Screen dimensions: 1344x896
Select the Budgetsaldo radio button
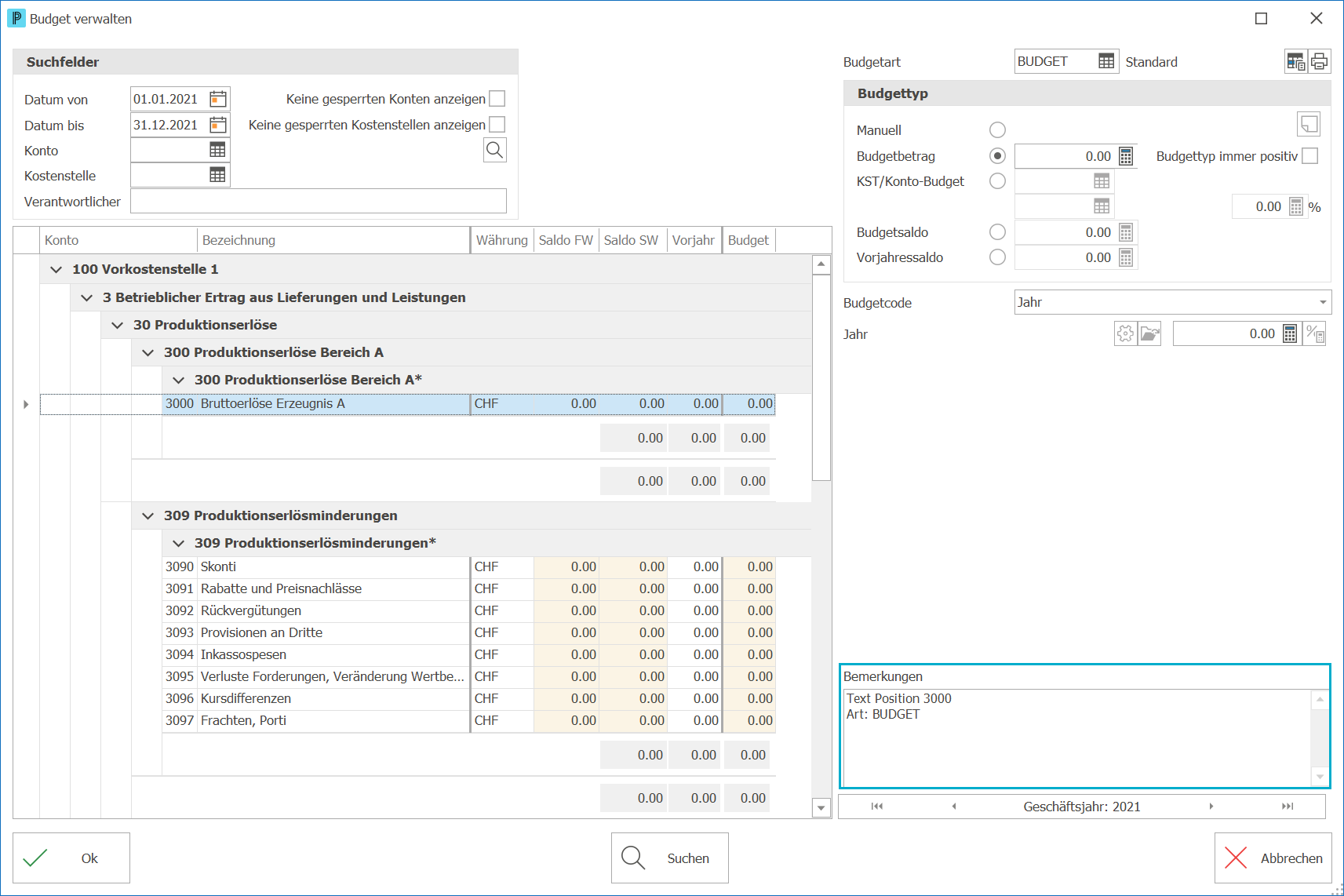(x=997, y=232)
